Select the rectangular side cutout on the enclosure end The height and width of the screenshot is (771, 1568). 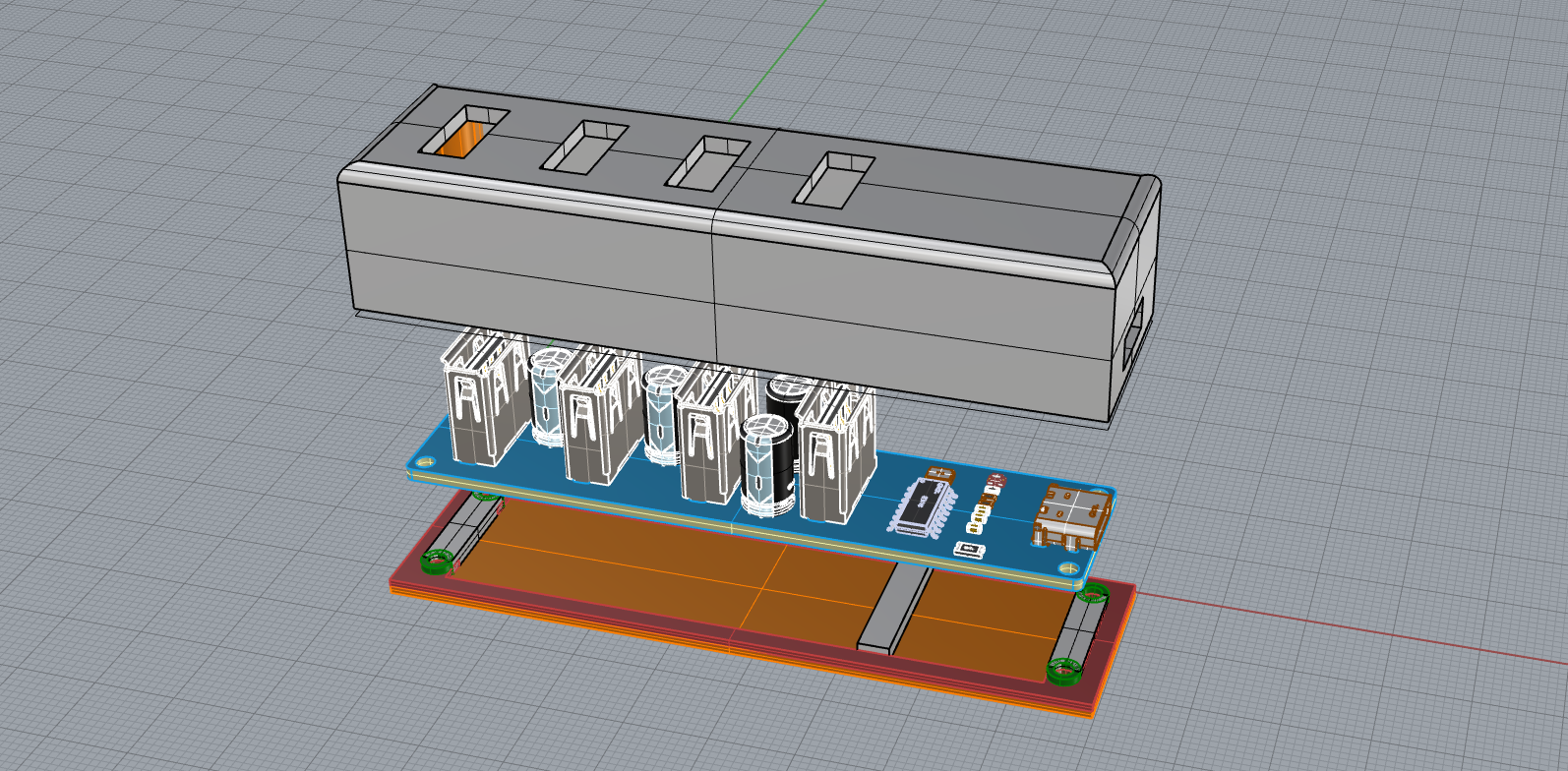[1134, 331]
